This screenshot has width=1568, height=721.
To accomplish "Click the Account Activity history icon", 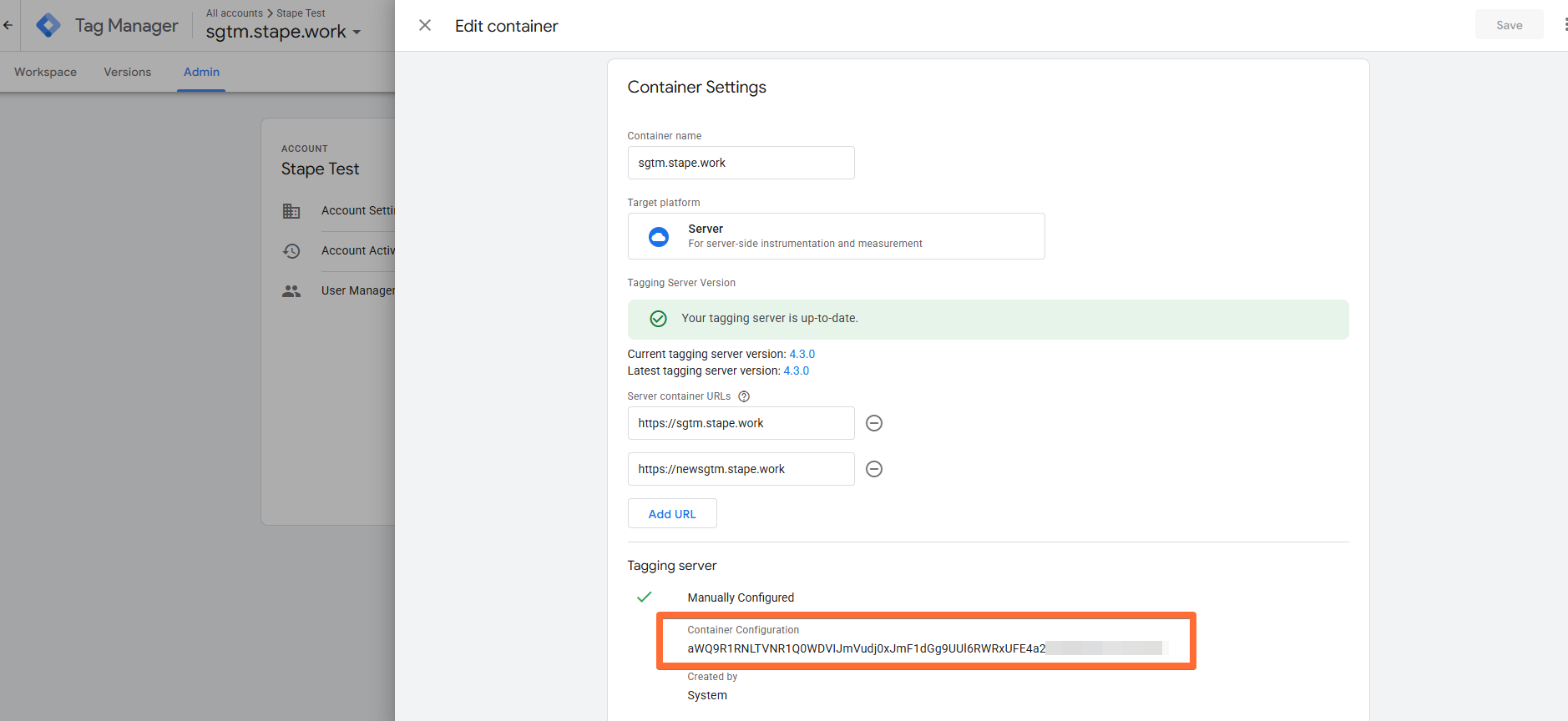I will click(291, 250).
